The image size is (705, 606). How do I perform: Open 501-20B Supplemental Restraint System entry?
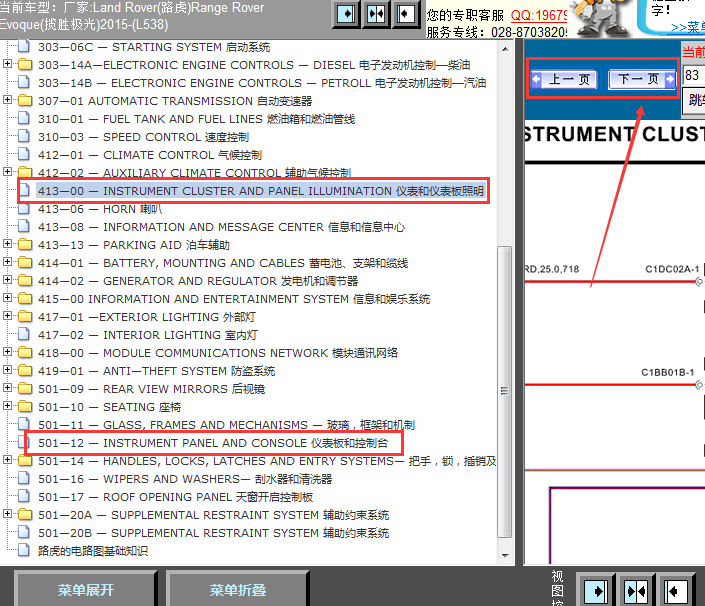click(x=214, y=533)
